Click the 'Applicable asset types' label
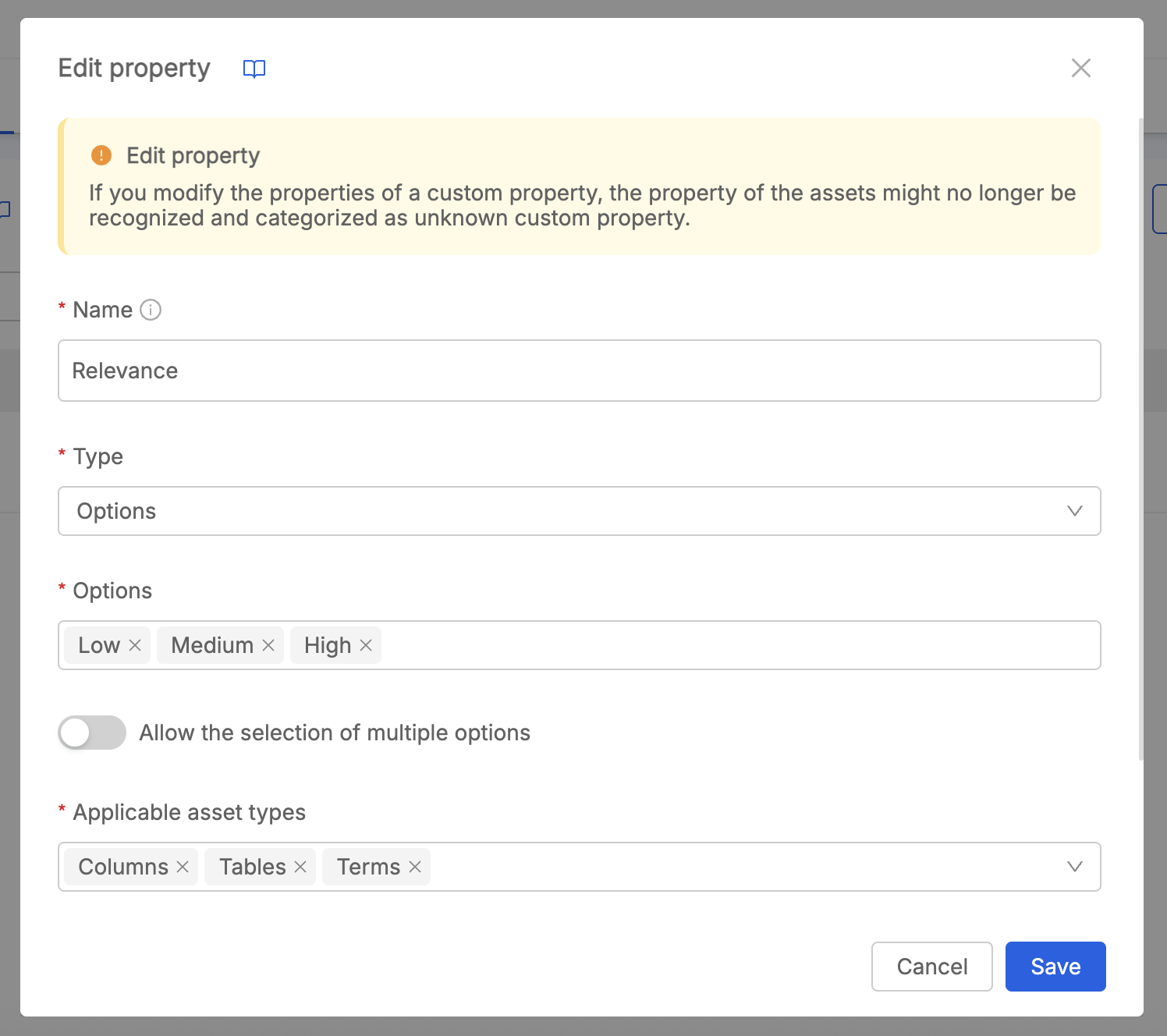The height and width of the screenshot is (1036, 1167). click(x=189, y=812)
